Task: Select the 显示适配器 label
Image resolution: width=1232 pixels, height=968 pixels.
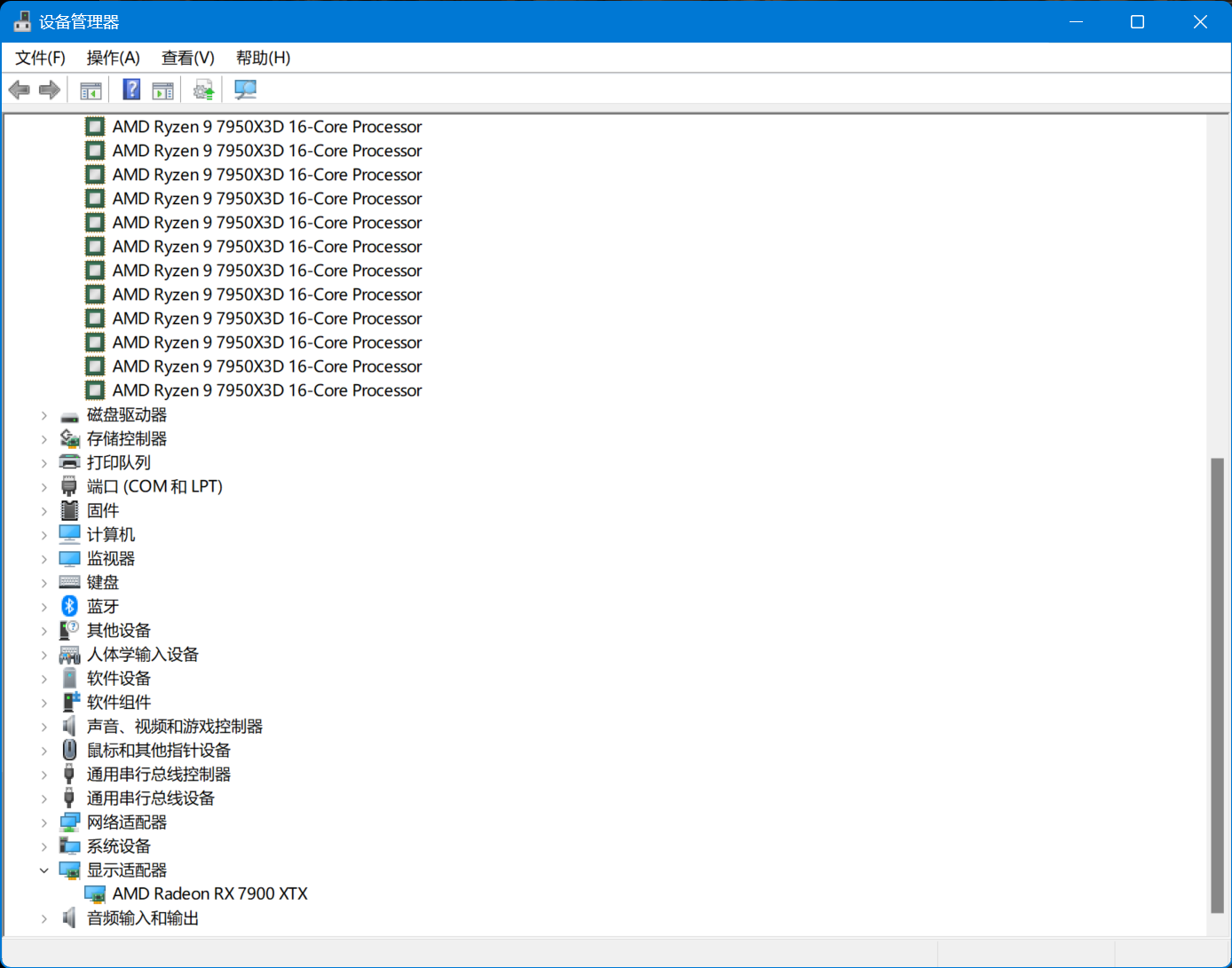Action: coord(127,870)
